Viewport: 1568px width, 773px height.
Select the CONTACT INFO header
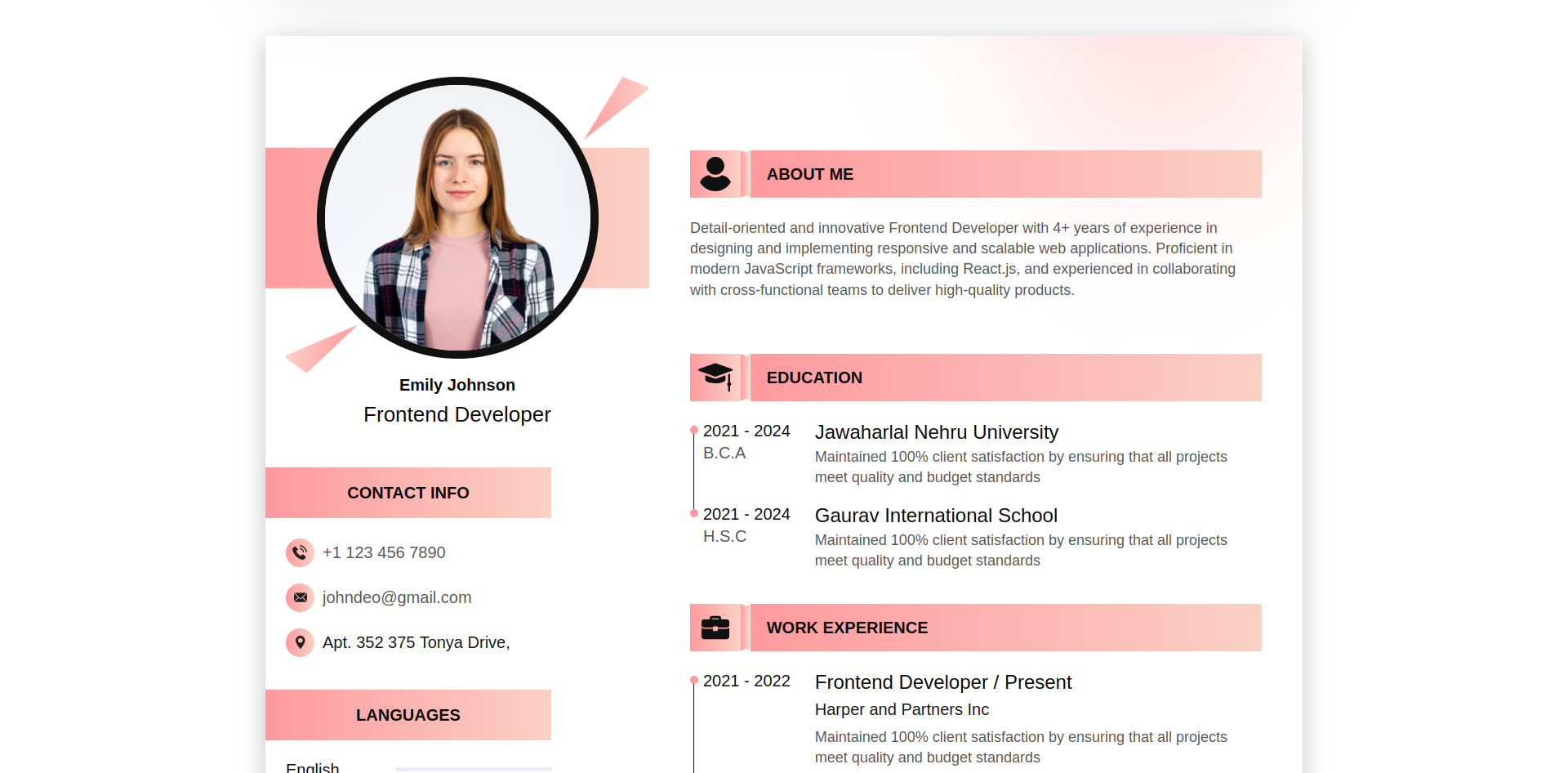408,493
